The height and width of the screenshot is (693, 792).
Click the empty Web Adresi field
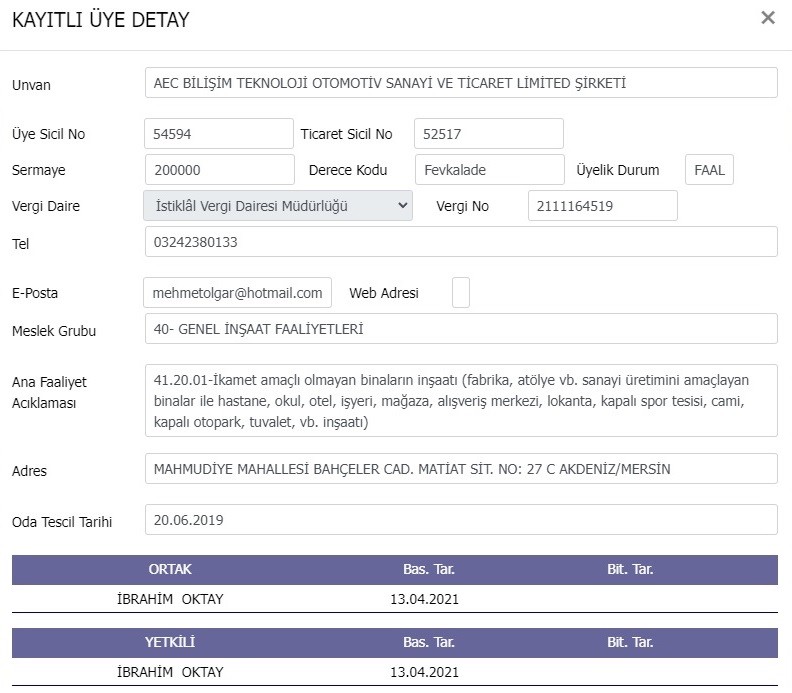(461, 292)
